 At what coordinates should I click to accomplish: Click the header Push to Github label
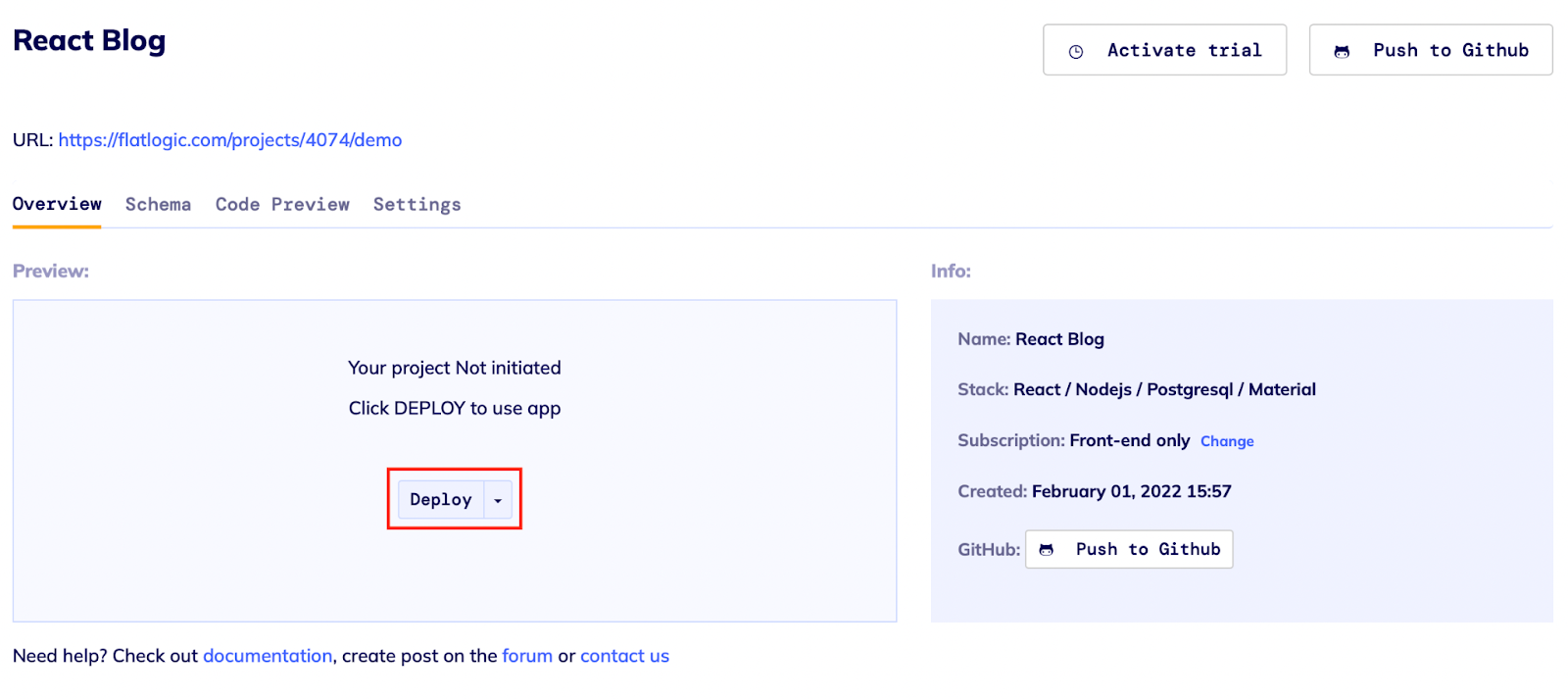1450,50
